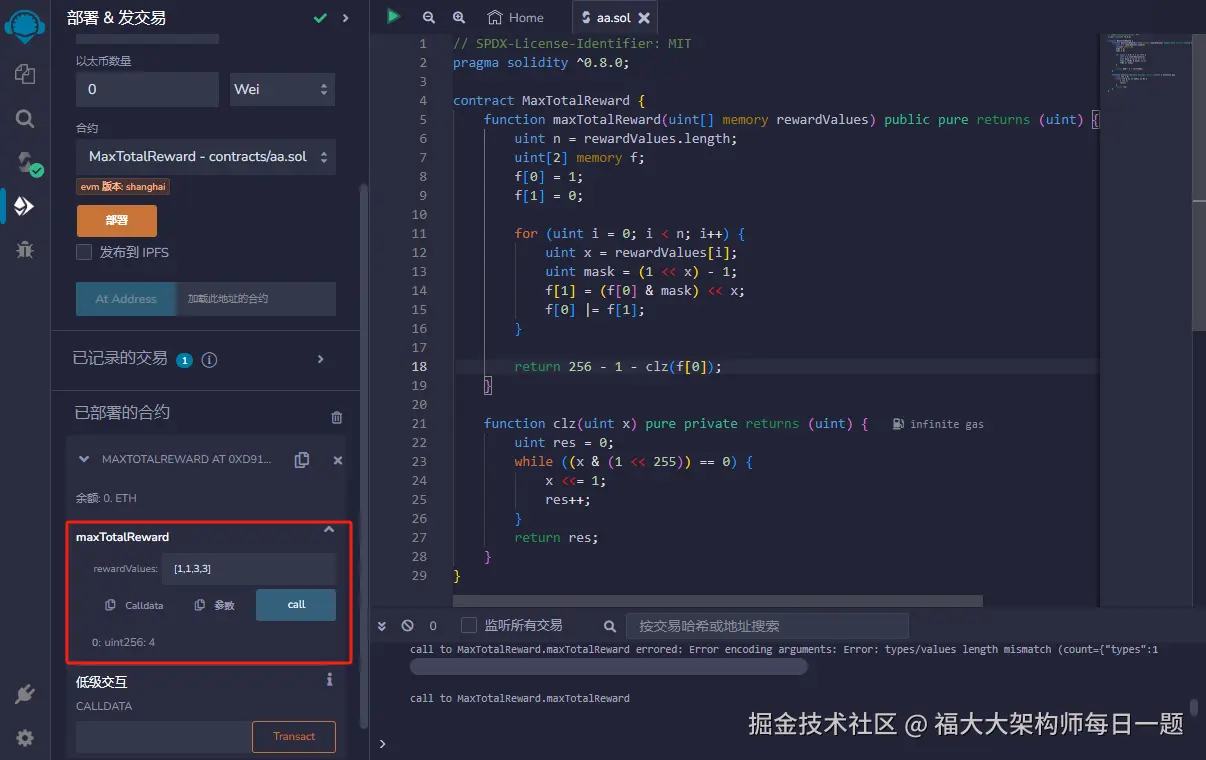Image resolution: width=1206 pixels, height=760 pixels.
Task: Switch to the Home tab
Action: pos(516,18)
